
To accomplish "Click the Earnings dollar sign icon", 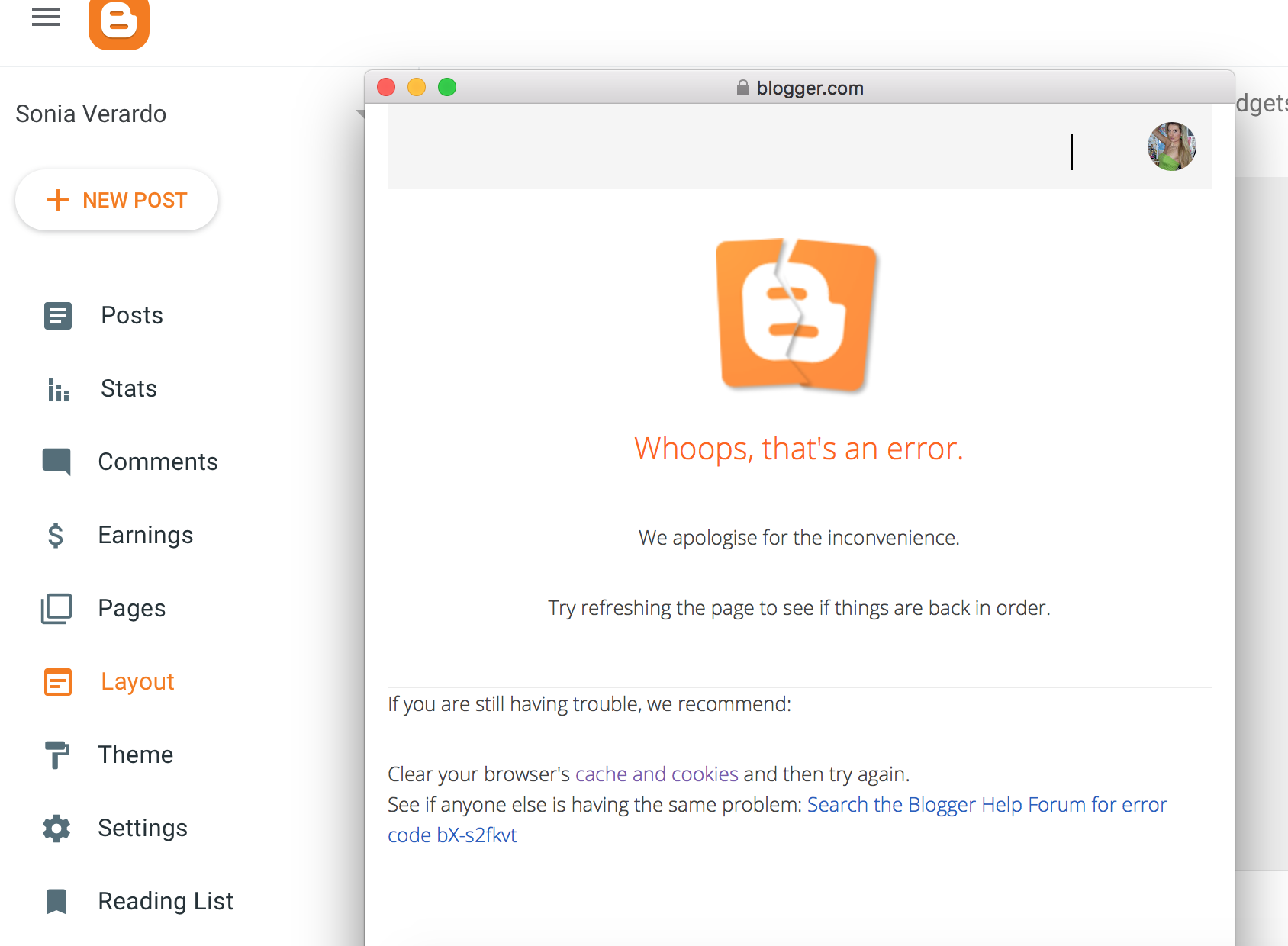I will tap(56, 536).
